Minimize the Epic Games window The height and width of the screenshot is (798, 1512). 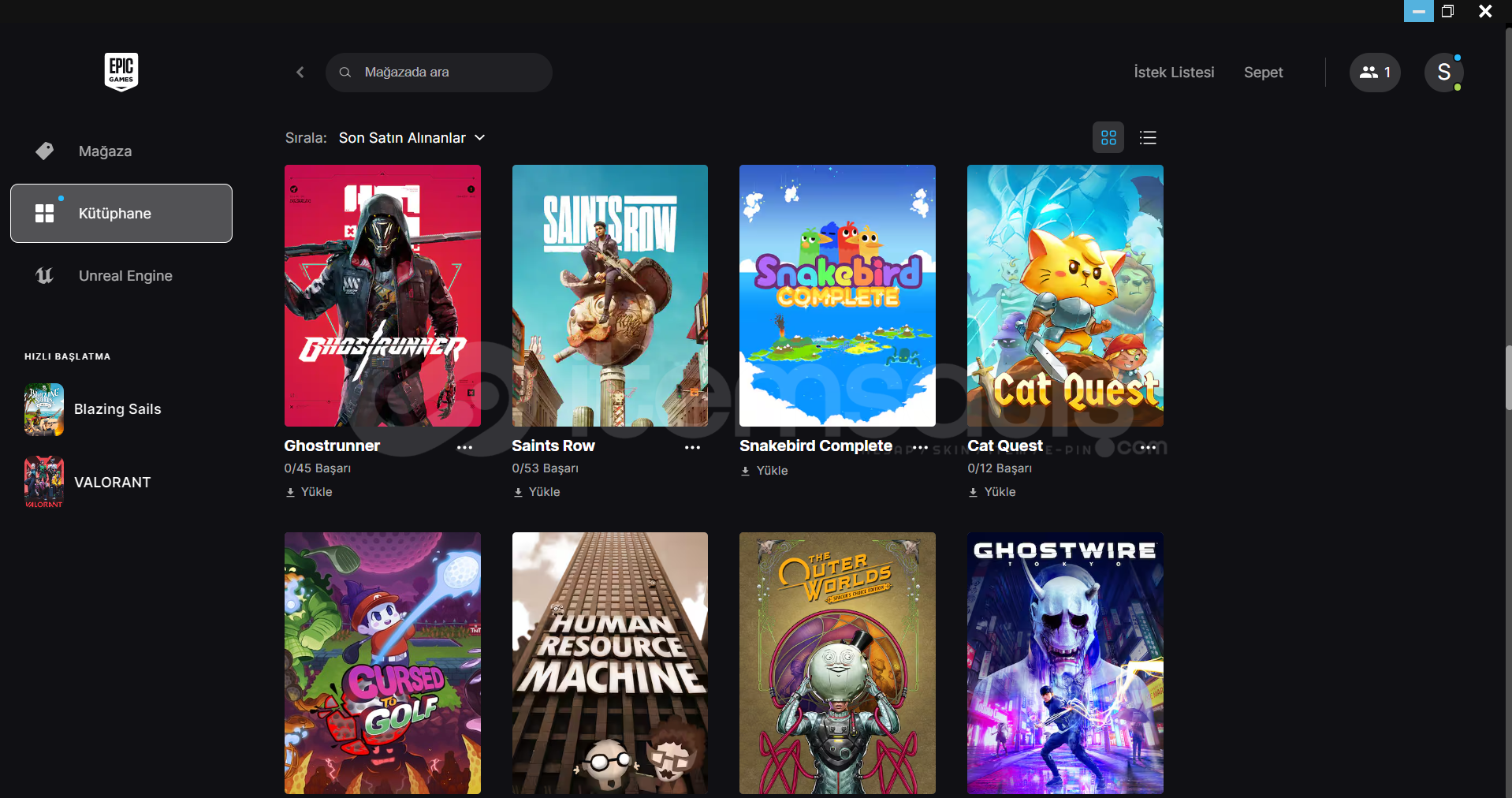[1418, 11]
